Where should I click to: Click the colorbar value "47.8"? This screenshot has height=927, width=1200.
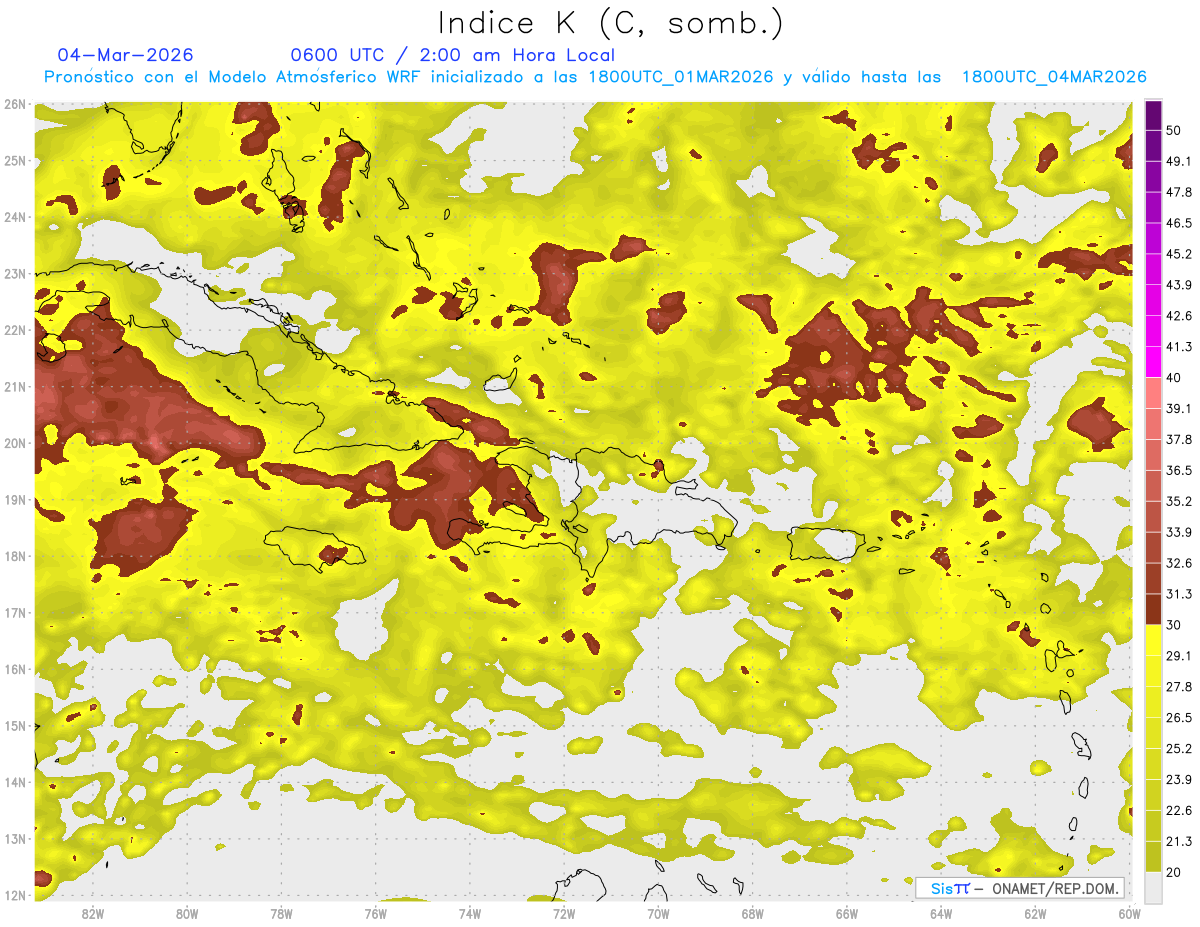[x=1178, y=192]
